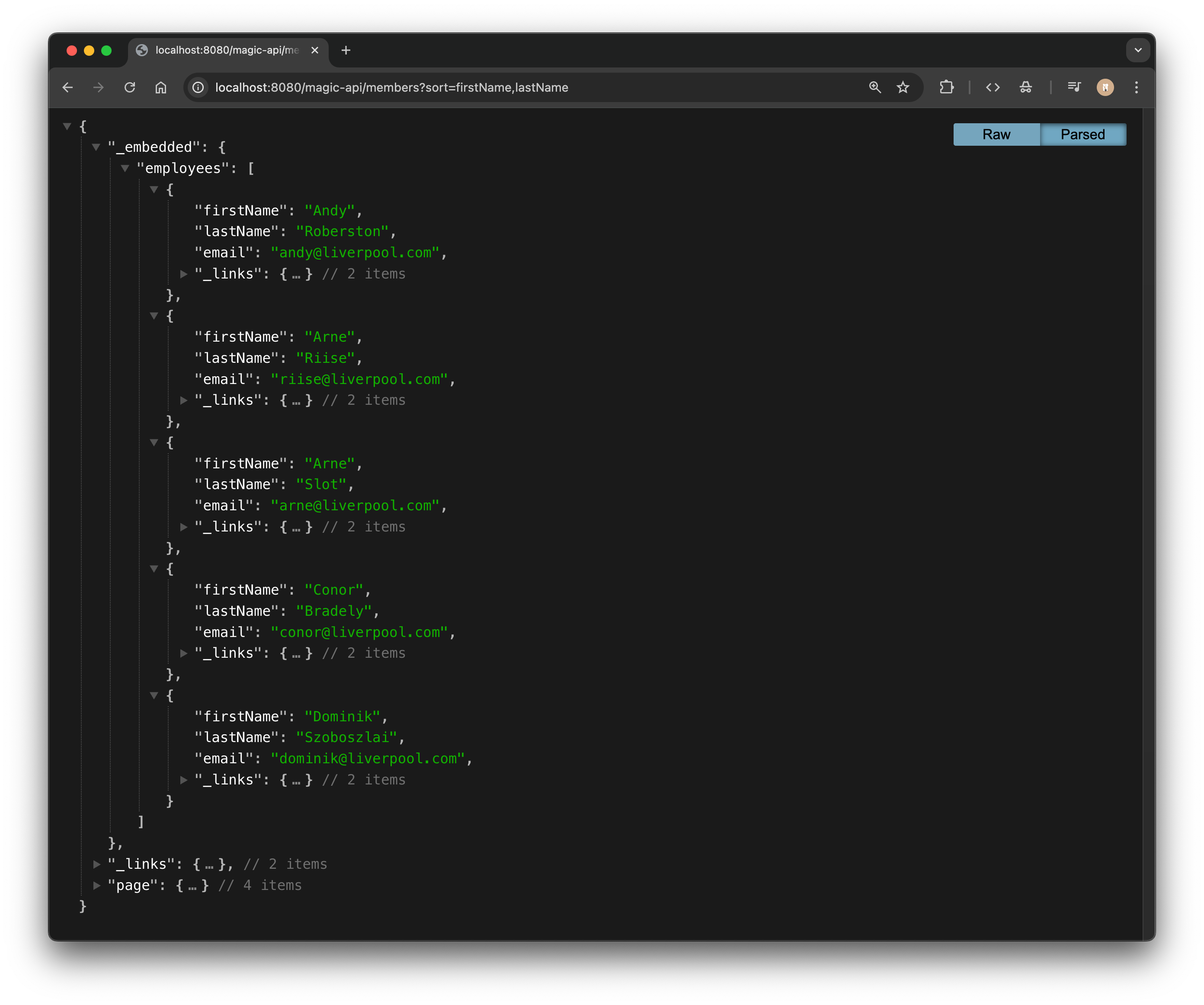Collapse the "_embedded" object
The width and height of the screenshot is (1204, 1005).
click(96, 147)
